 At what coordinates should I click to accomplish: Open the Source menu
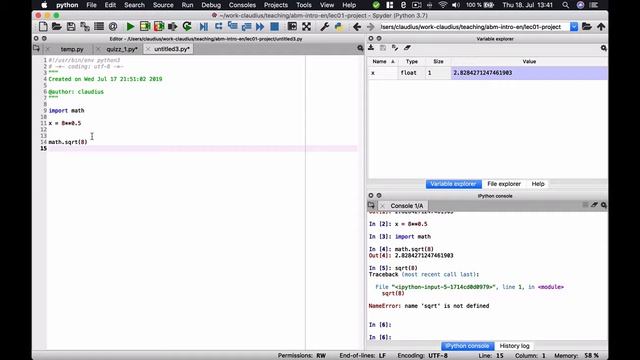(x=163, y=5)
